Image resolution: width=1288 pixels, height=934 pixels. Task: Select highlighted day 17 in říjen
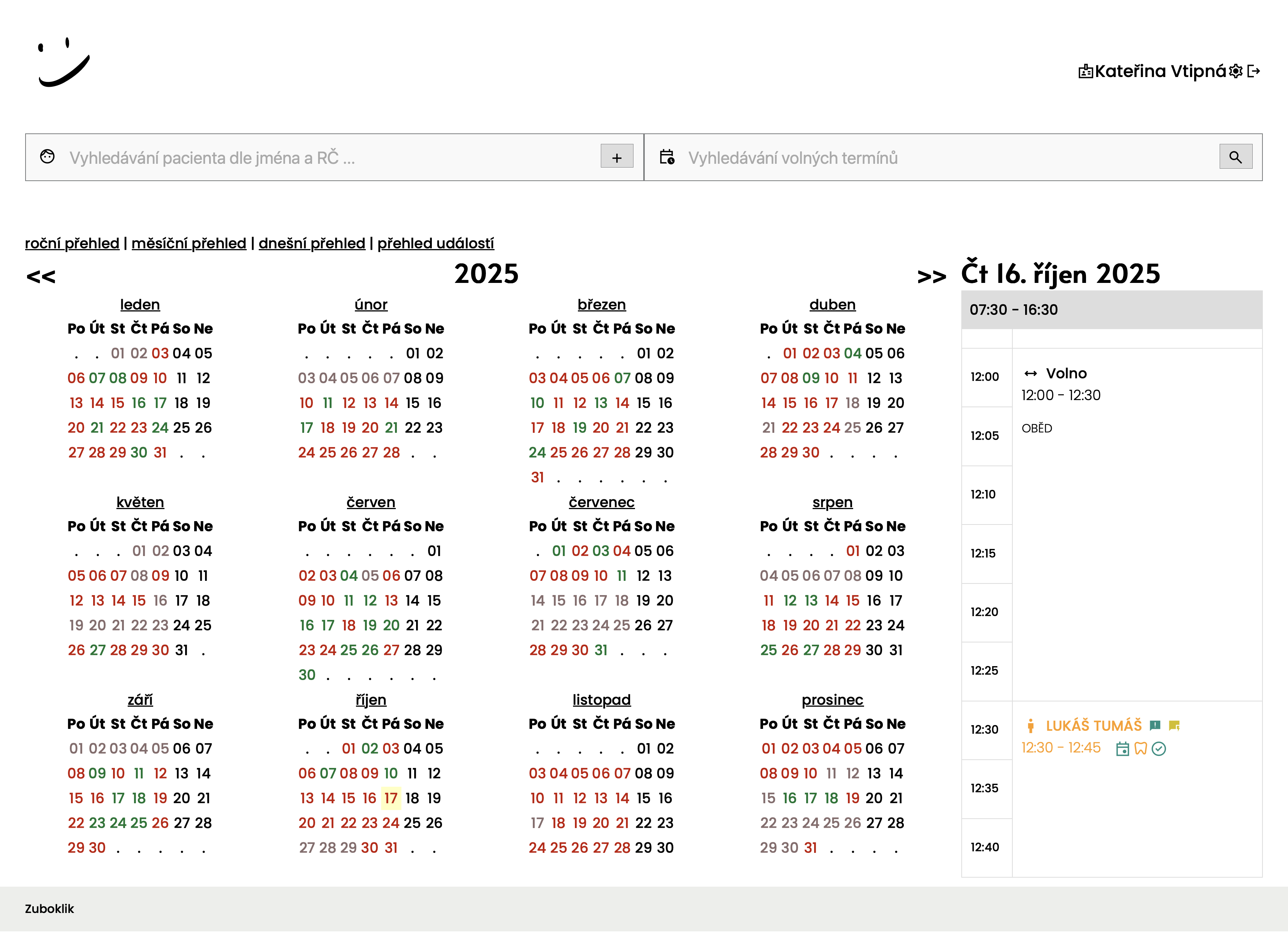pos(391,798)
